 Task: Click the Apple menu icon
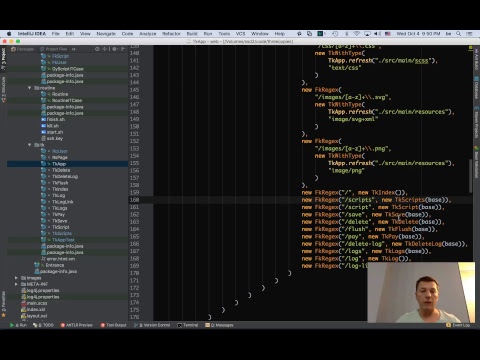coord(9,34)
